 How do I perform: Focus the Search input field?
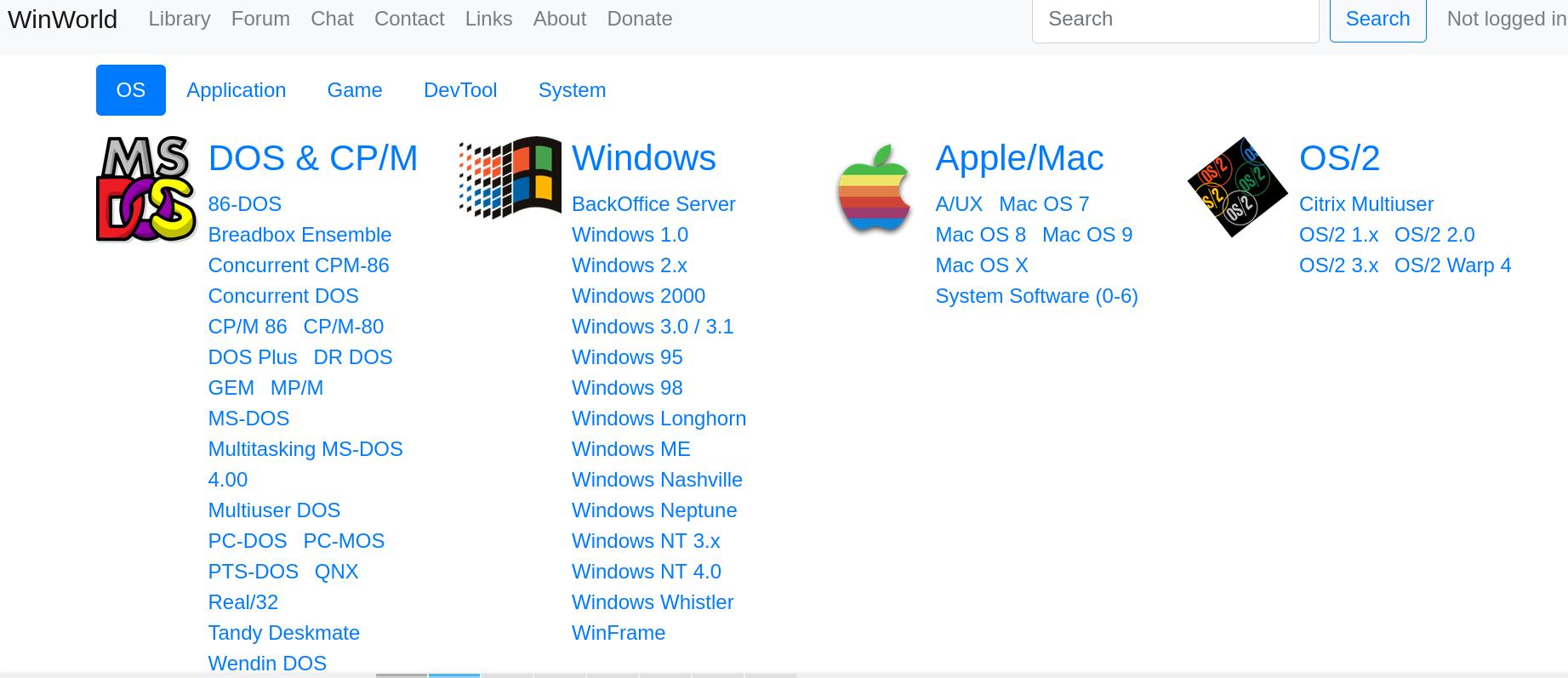click(1175, 19)
